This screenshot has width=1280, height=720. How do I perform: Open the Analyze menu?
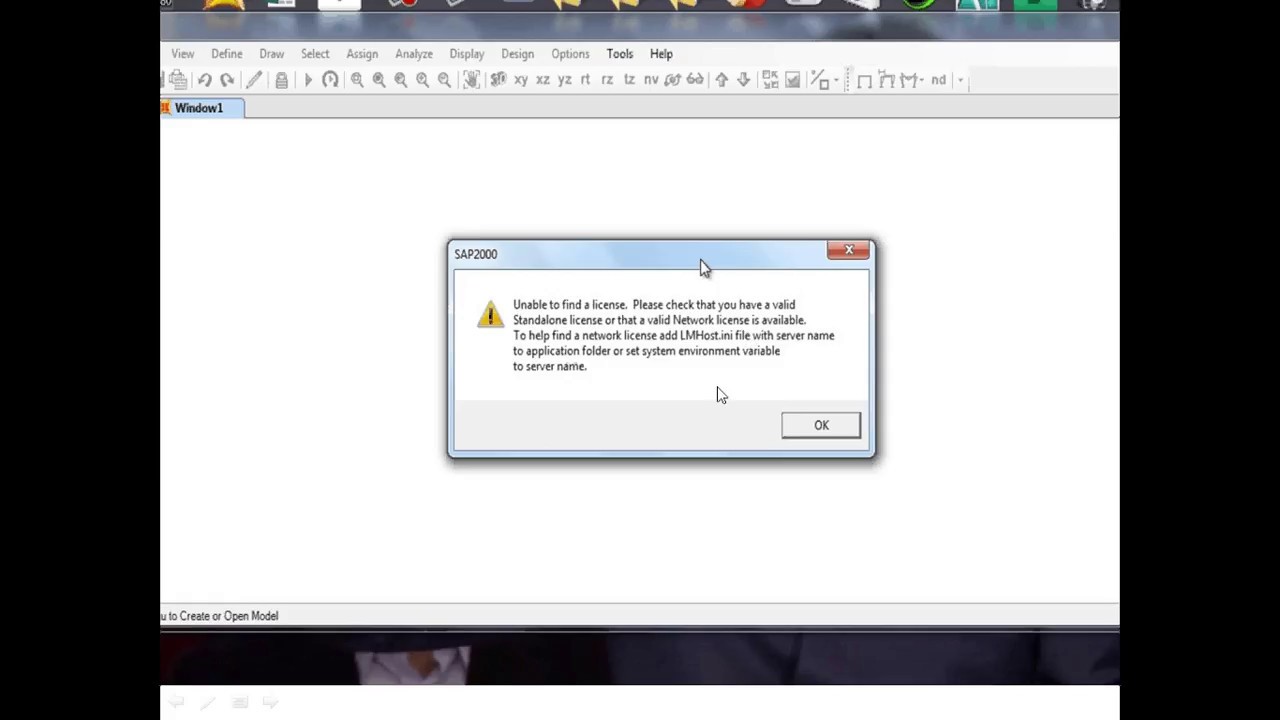pos(414,54)
